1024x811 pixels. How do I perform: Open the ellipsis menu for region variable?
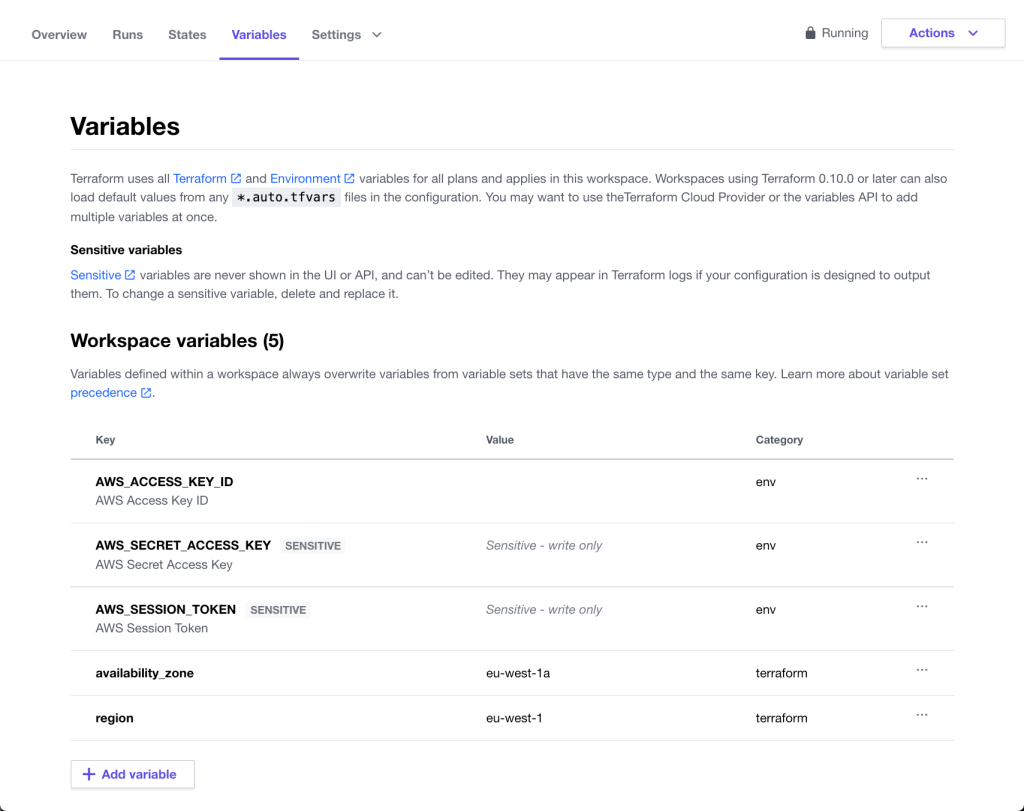[x=921, y=716]
